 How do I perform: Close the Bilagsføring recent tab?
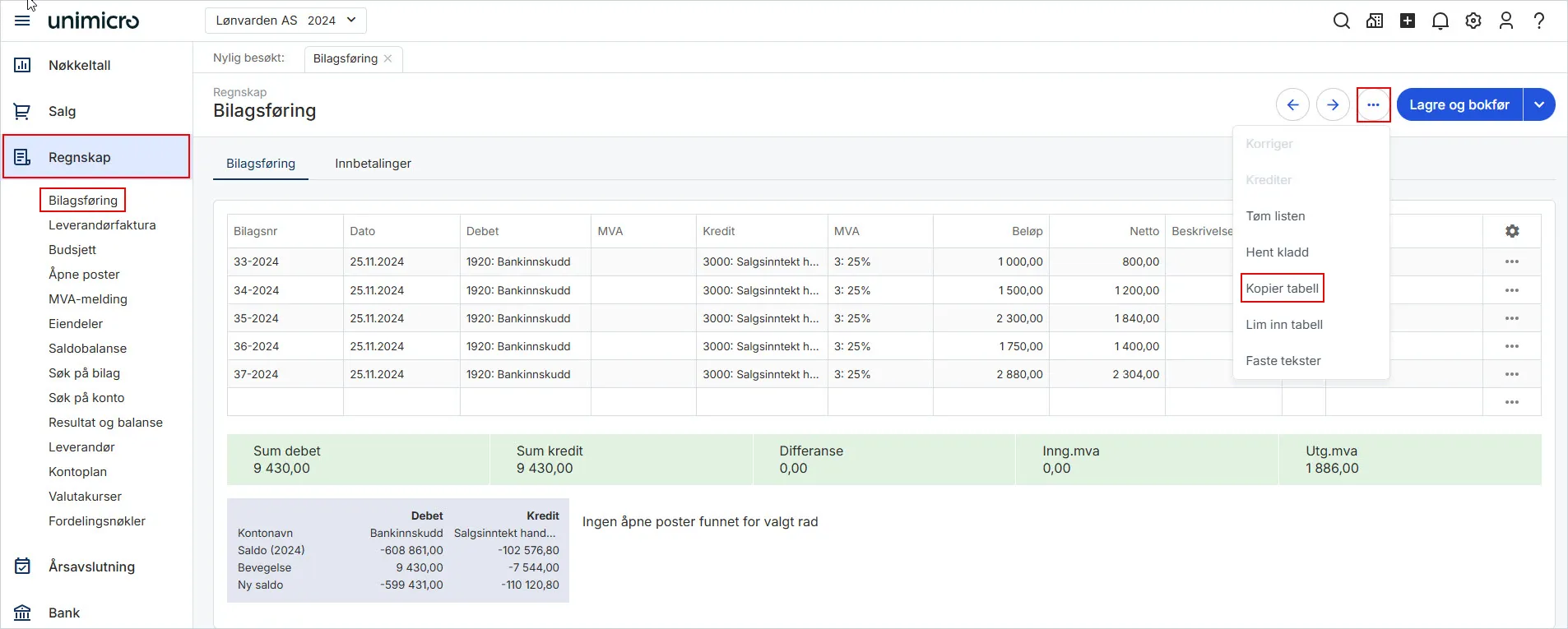point(387,58)
